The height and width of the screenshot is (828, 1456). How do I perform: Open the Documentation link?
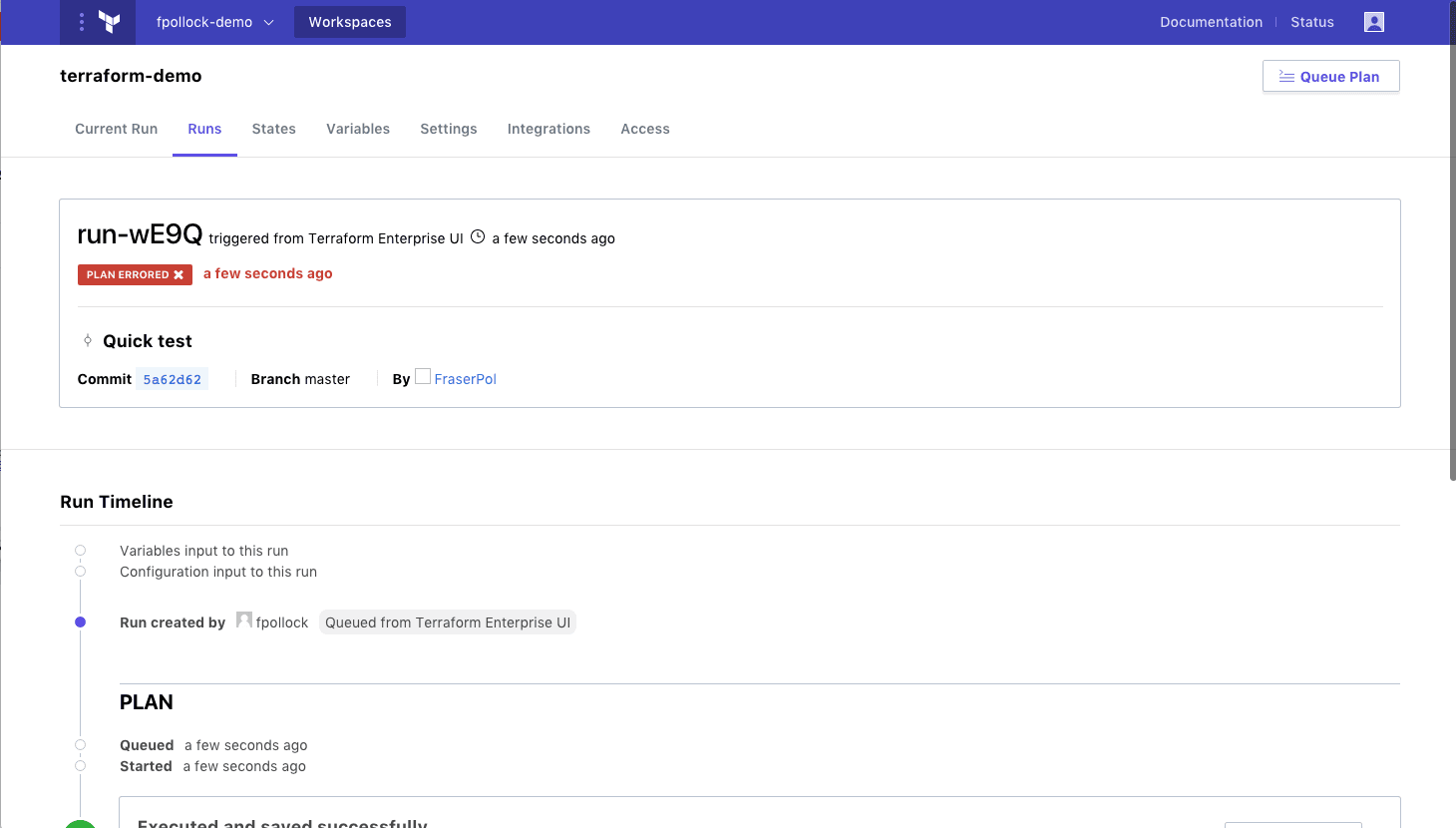tap(1211, 22)
